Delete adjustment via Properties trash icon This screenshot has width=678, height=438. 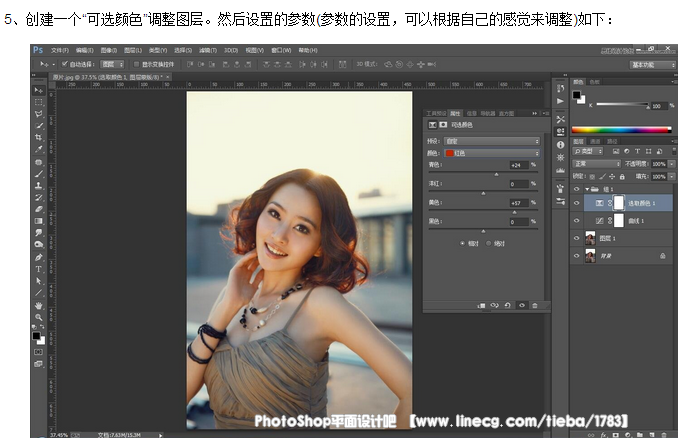tap(535, 305)
